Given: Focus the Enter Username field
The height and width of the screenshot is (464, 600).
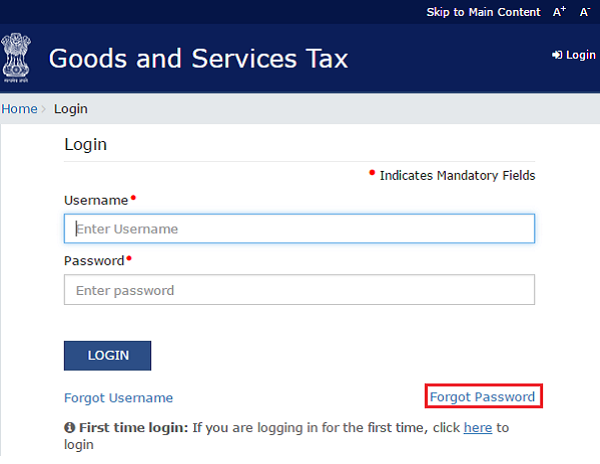Looking at the screenshot, I should coord(299,229).
